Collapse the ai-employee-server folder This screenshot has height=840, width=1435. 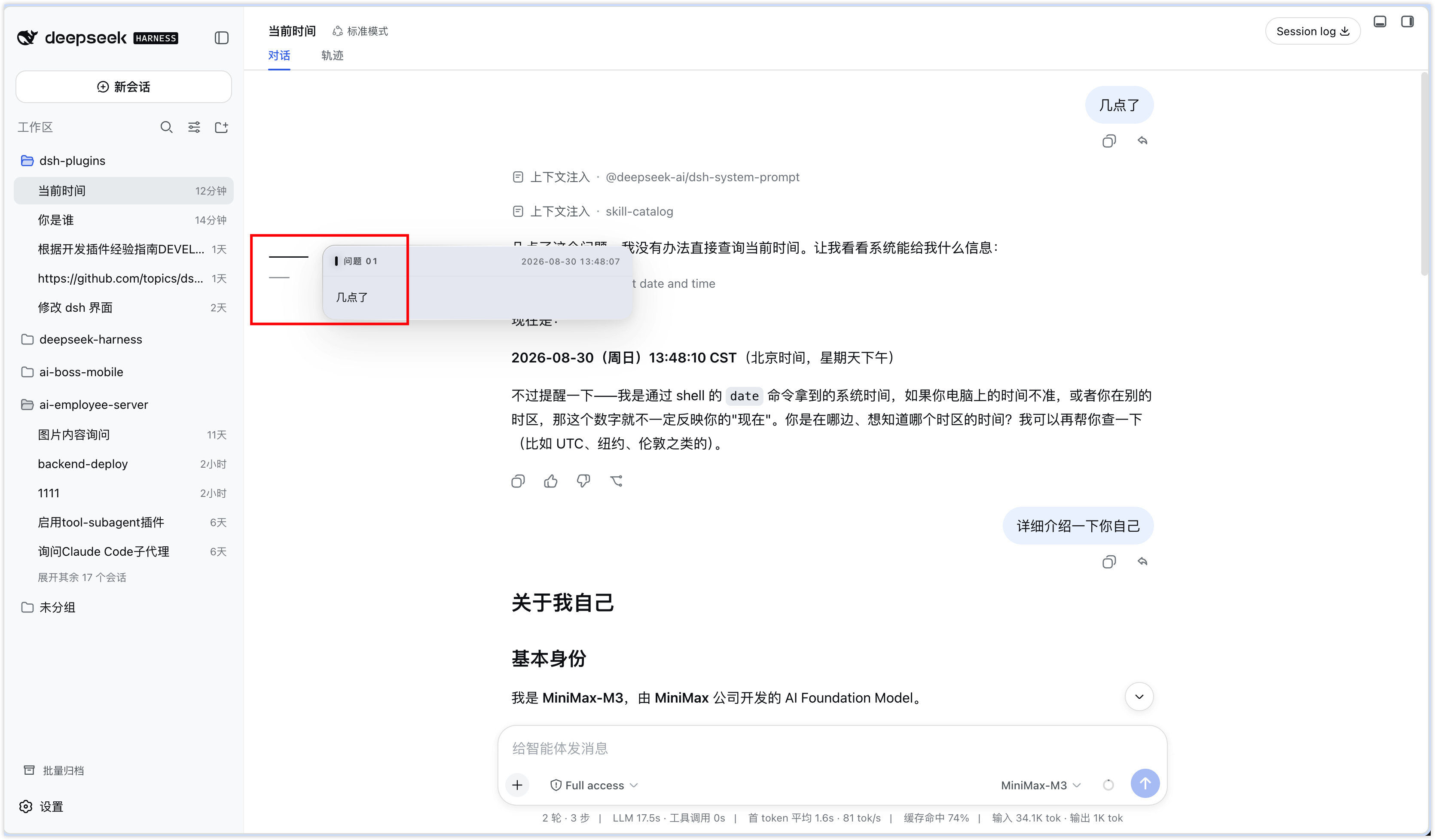pos(124,405)
